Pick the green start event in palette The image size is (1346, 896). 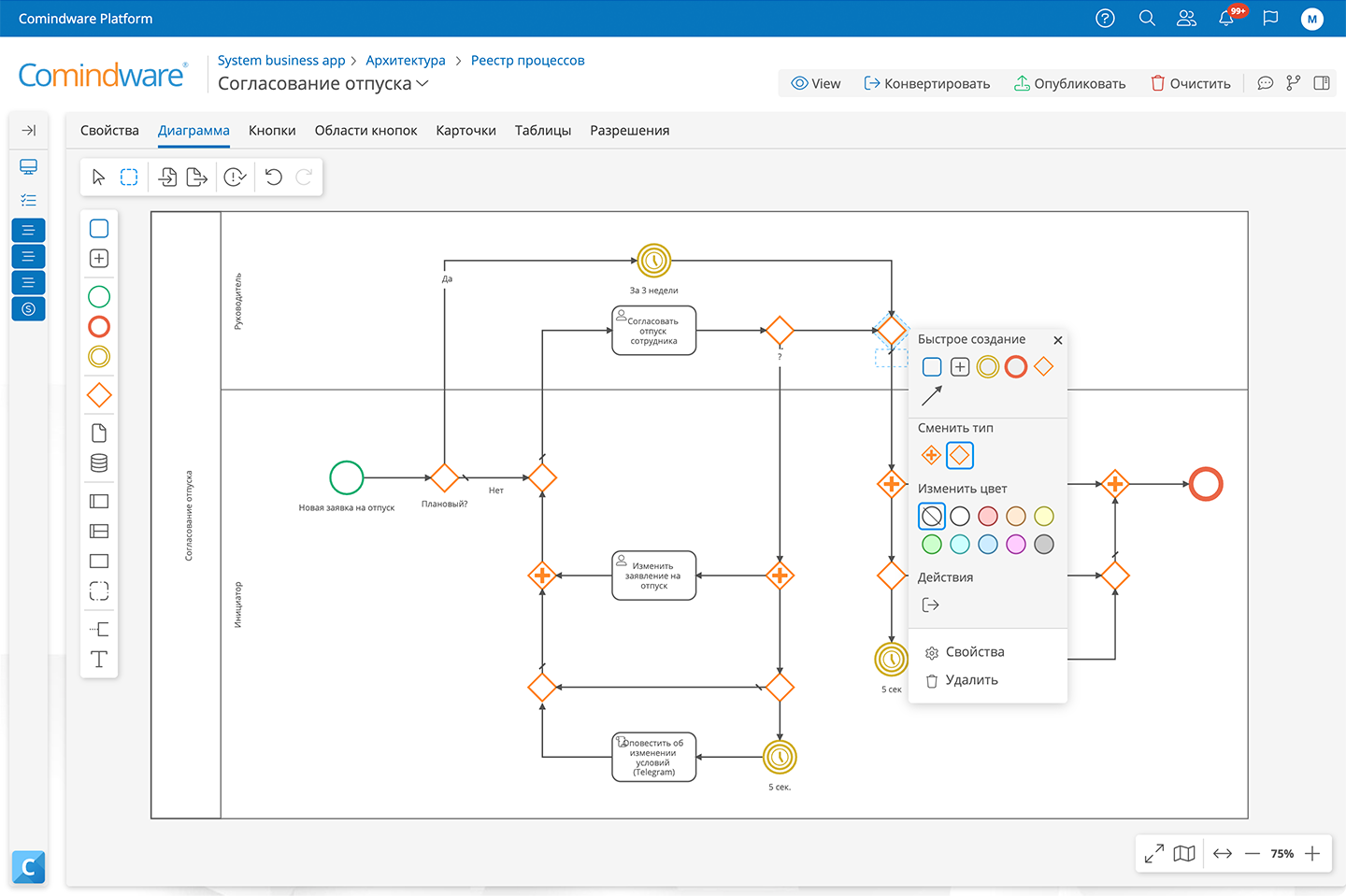point(99,297)
